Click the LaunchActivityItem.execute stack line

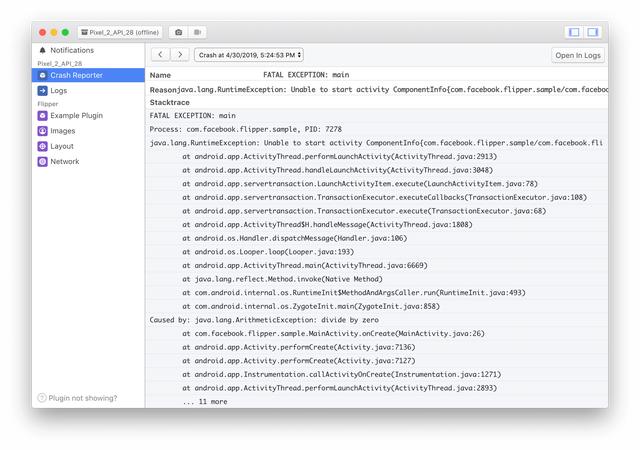click(x=360, y=184)
